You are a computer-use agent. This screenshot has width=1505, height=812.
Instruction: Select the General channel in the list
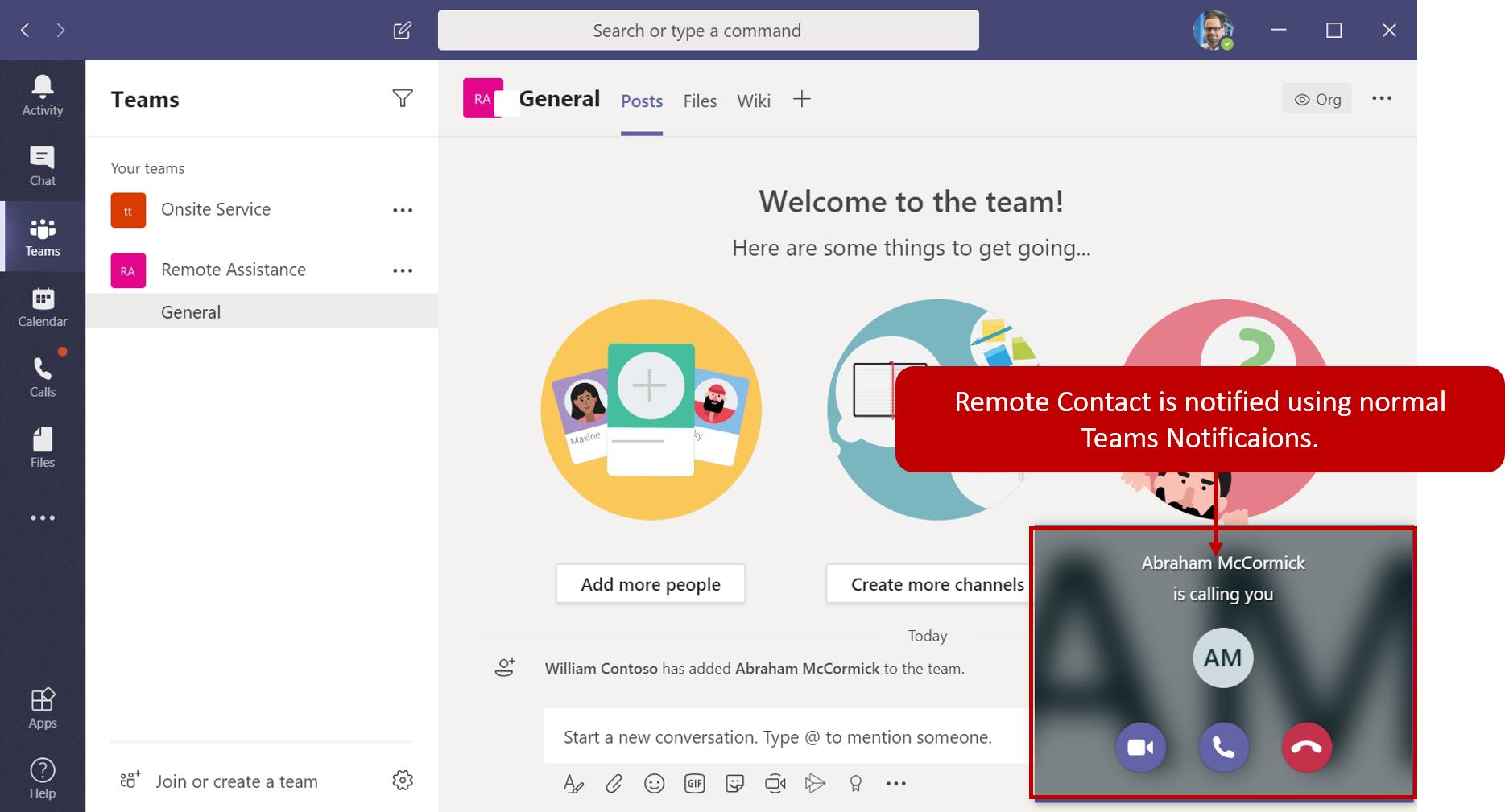[262, 311]
